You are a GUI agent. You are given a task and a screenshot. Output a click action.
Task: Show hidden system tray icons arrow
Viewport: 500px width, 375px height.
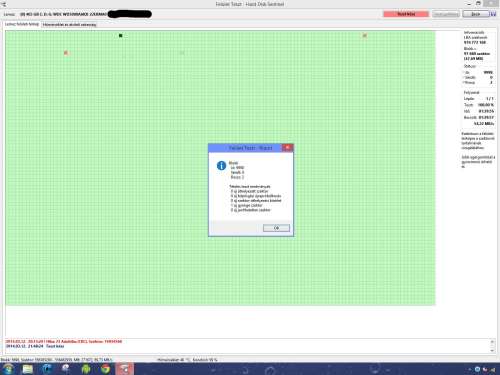[469, 369]
